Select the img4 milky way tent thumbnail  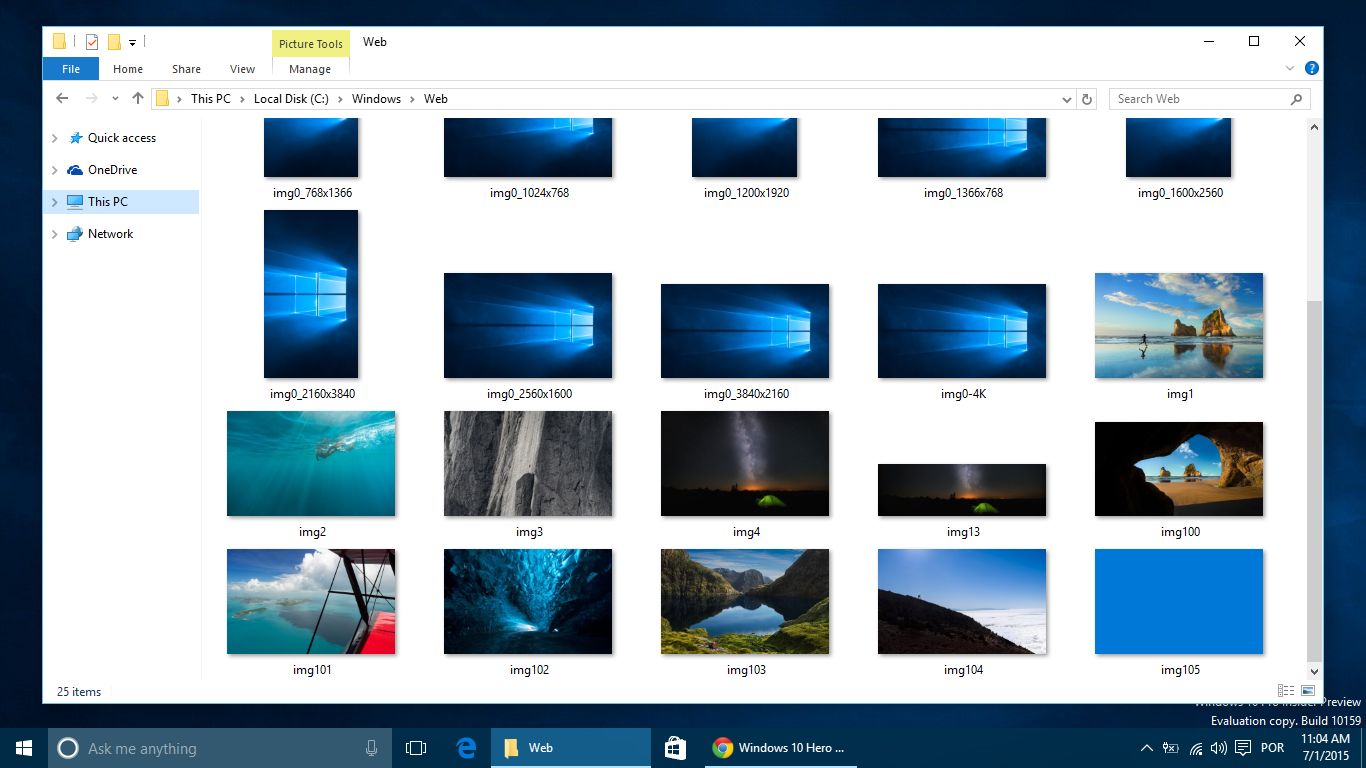(x=745, y=464)
